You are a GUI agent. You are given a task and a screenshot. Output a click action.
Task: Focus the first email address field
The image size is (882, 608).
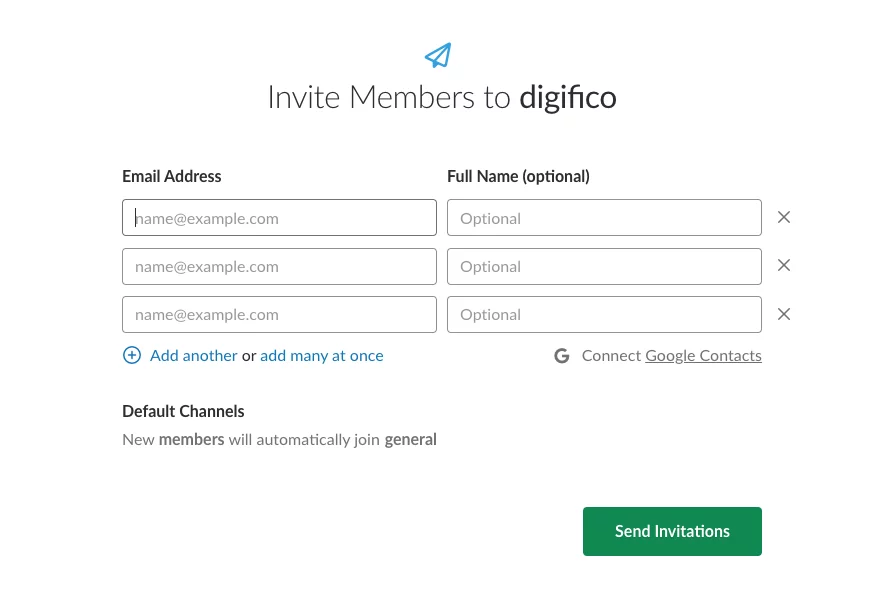[x=279, y=218]
